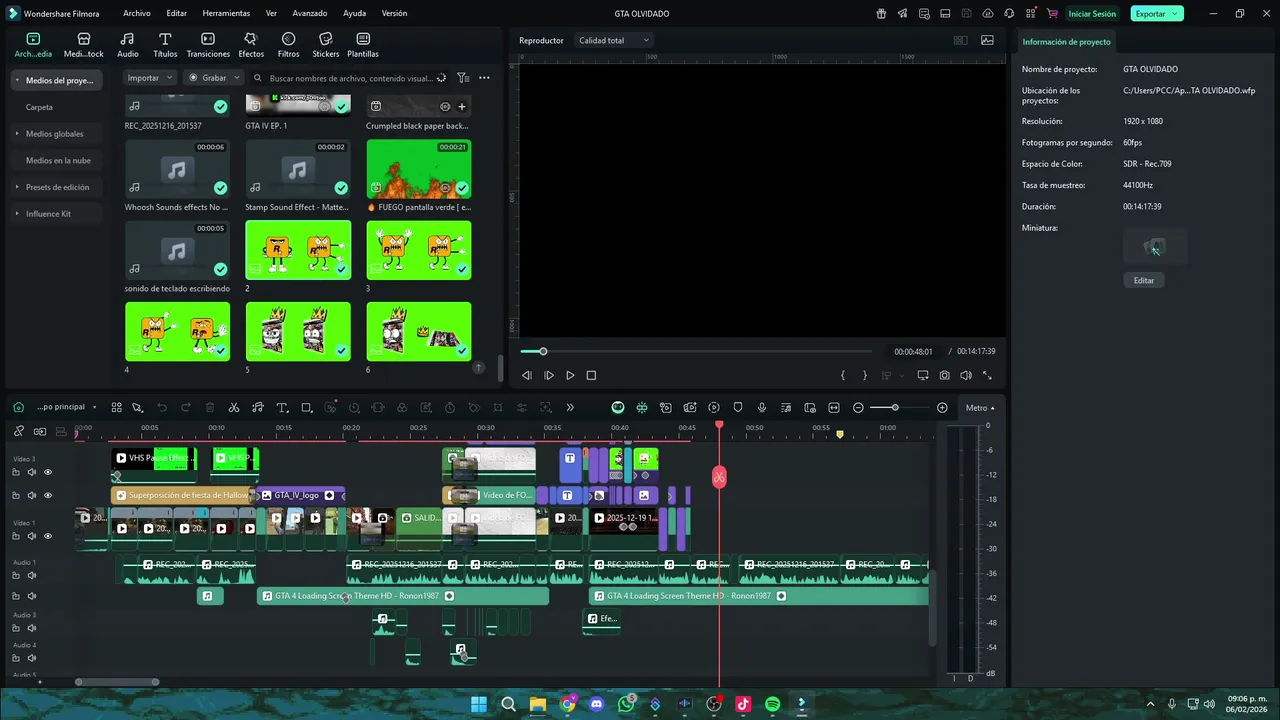The image size is (1280, 720).
Task: Open the shopping cart icon in title bar
Action: (x=1052, y=14)
